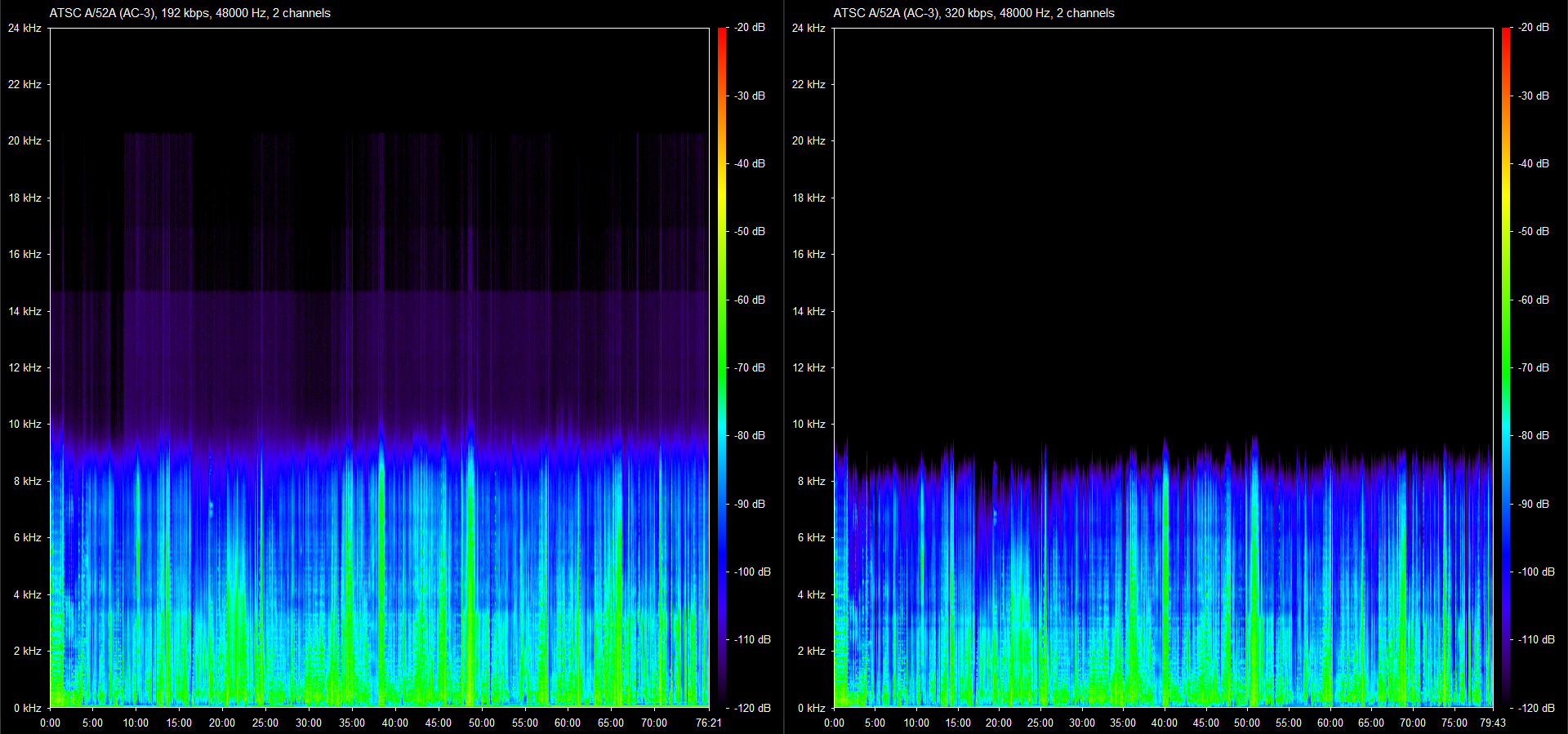Click the right scale's -80 dB label
The image size is (1568, 734).
pyautogui.click(x=1534, y=435)
